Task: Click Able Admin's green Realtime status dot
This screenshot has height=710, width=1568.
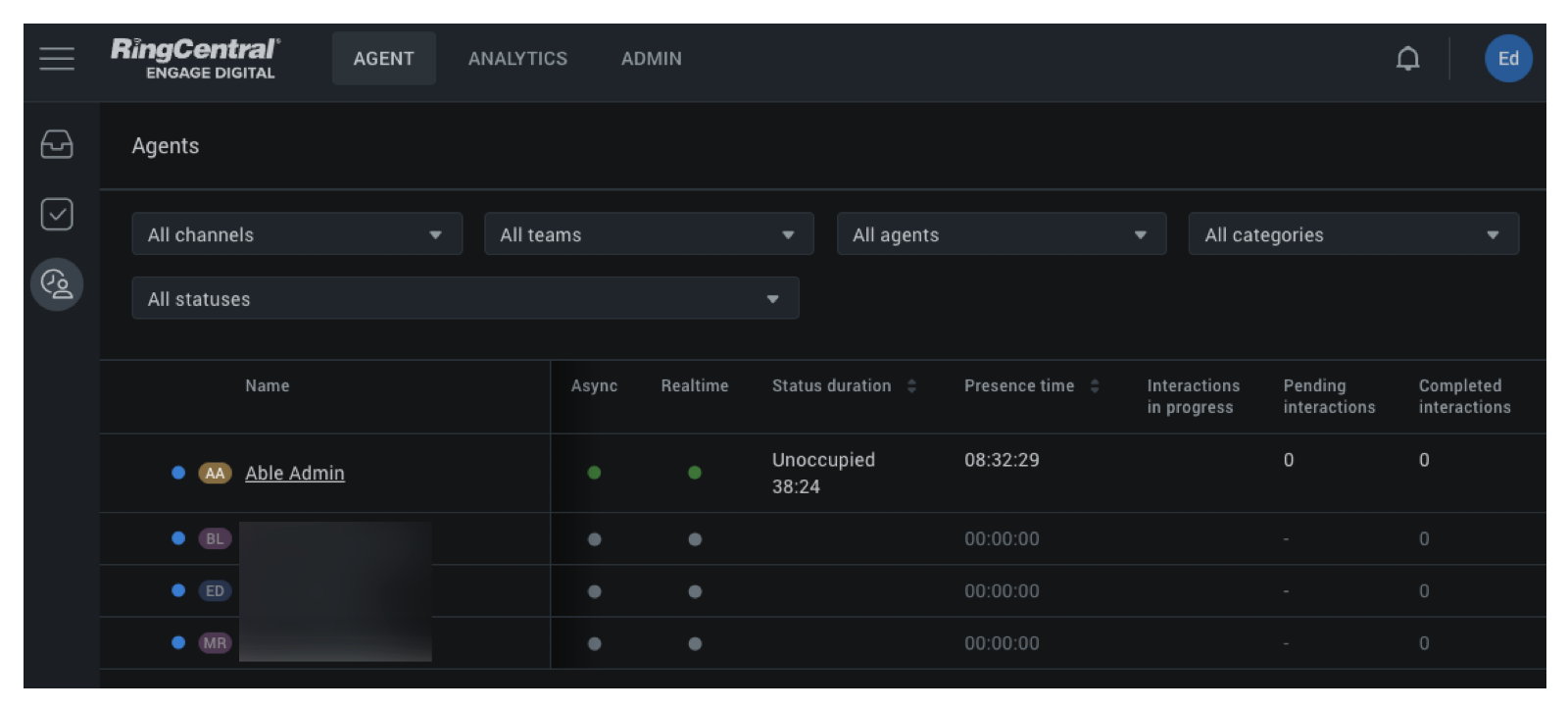Action: (695, 473)
